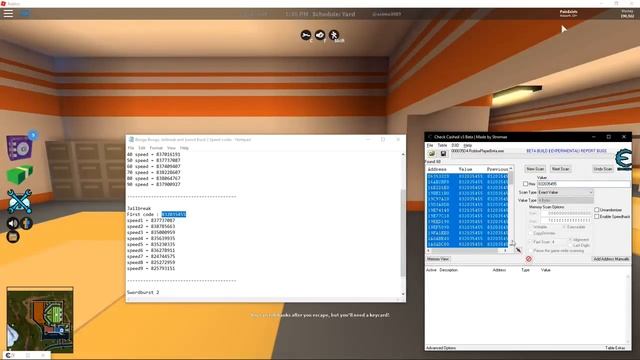Open the green cash stack icon
Image resolution: width=640 pixels, height=360 pixels.
[19, 175]
